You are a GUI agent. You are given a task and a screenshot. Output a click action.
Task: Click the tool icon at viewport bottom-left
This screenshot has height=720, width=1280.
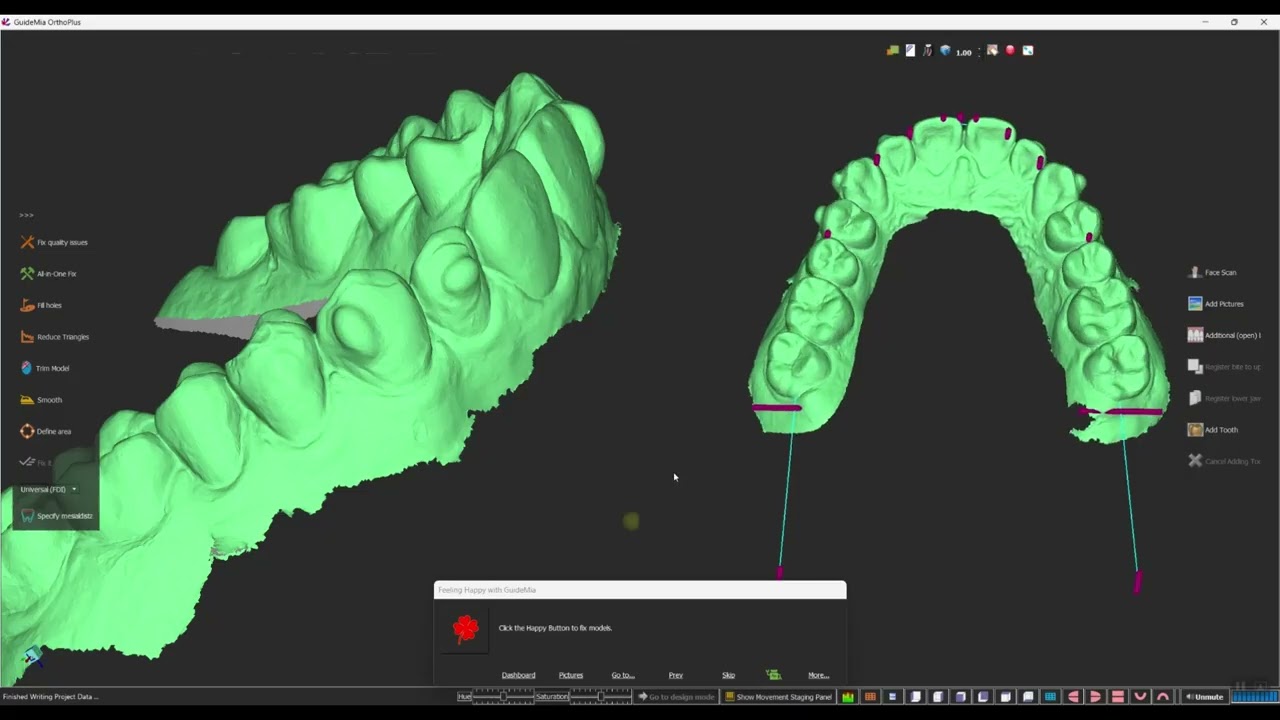tap(31, 656)
